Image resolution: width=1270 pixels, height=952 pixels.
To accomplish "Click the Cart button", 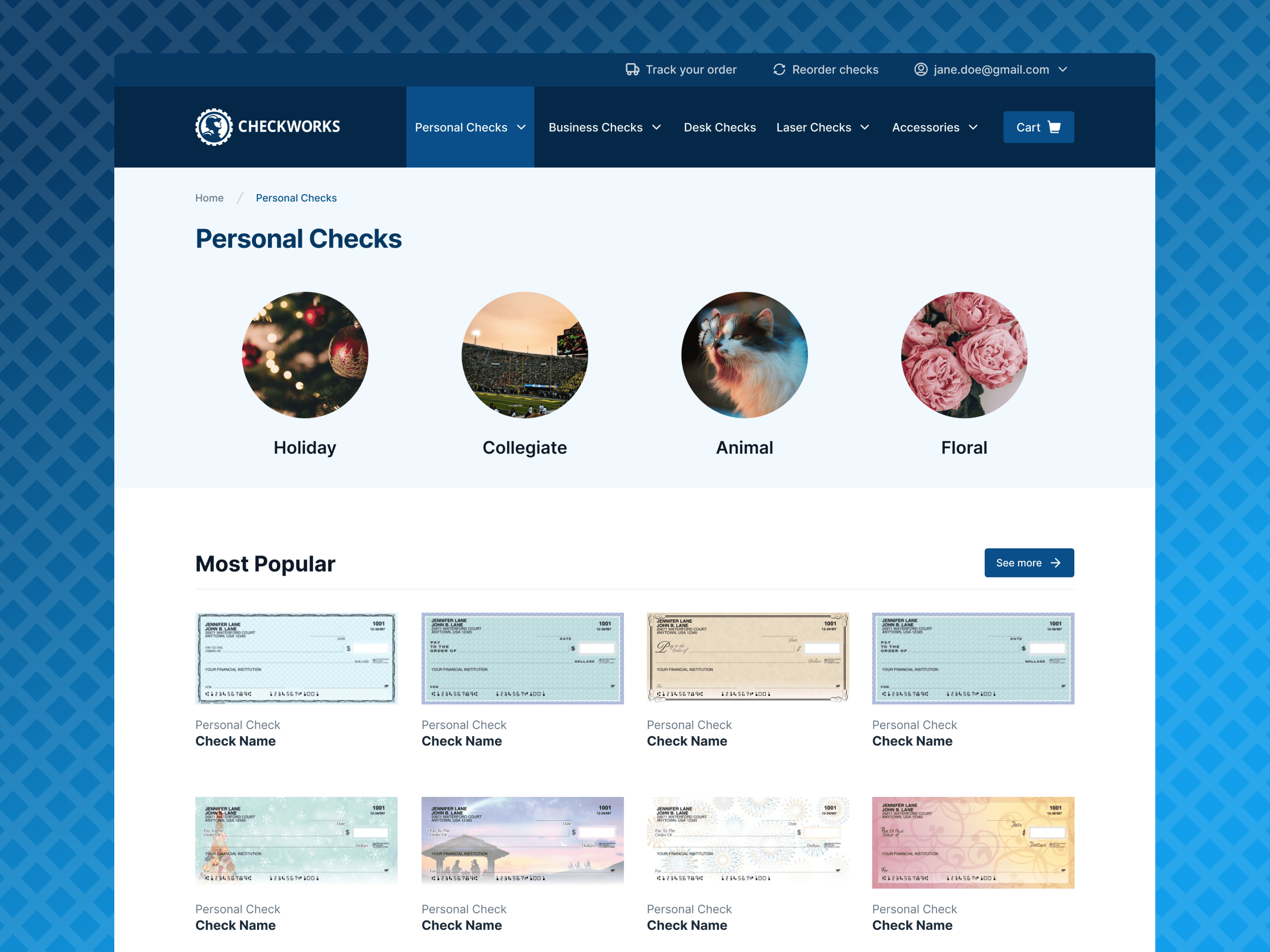I will [1037, 127].
